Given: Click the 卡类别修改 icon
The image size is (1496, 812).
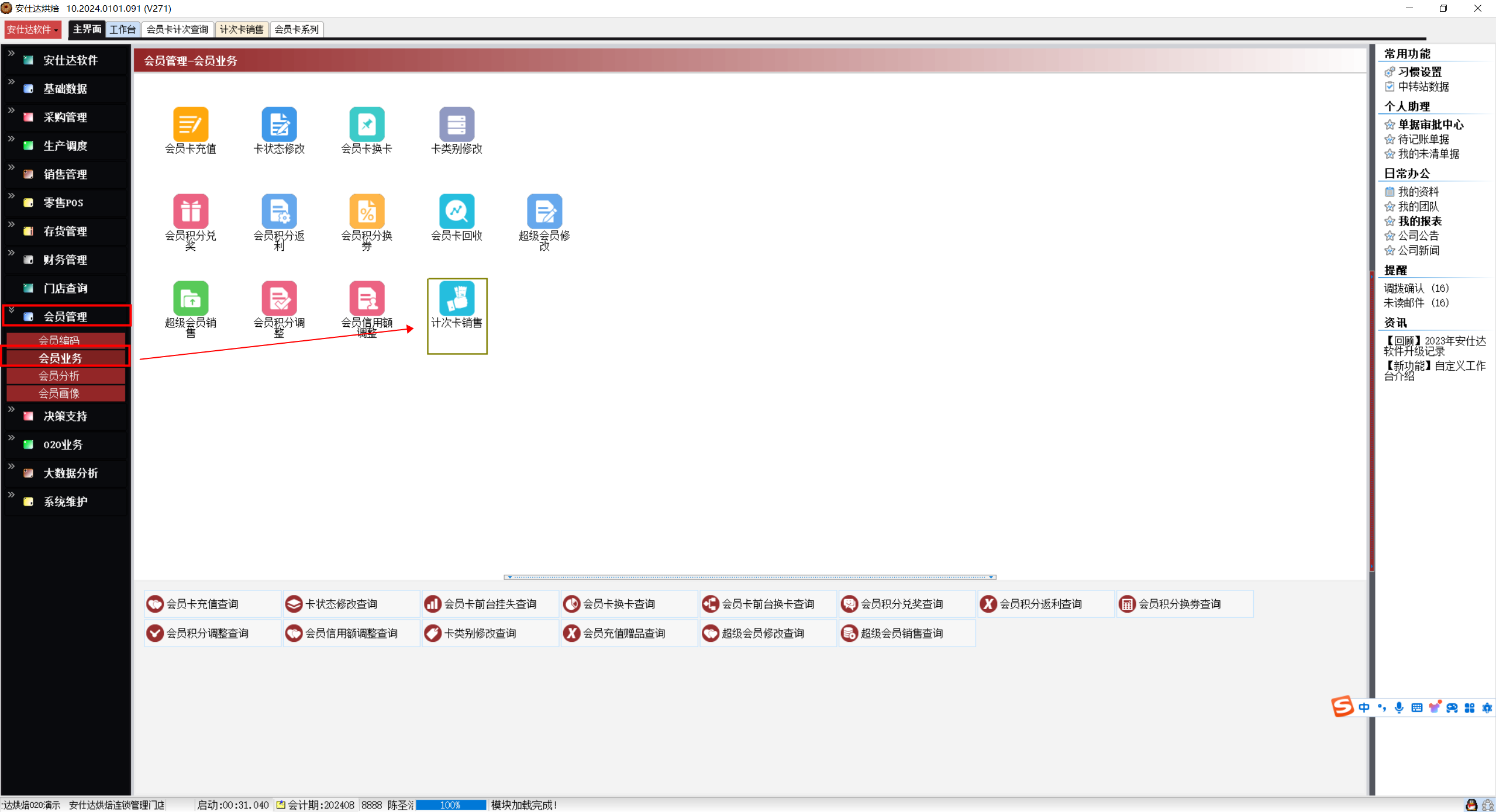Looking at the screenshot, I should click(456, 124).
